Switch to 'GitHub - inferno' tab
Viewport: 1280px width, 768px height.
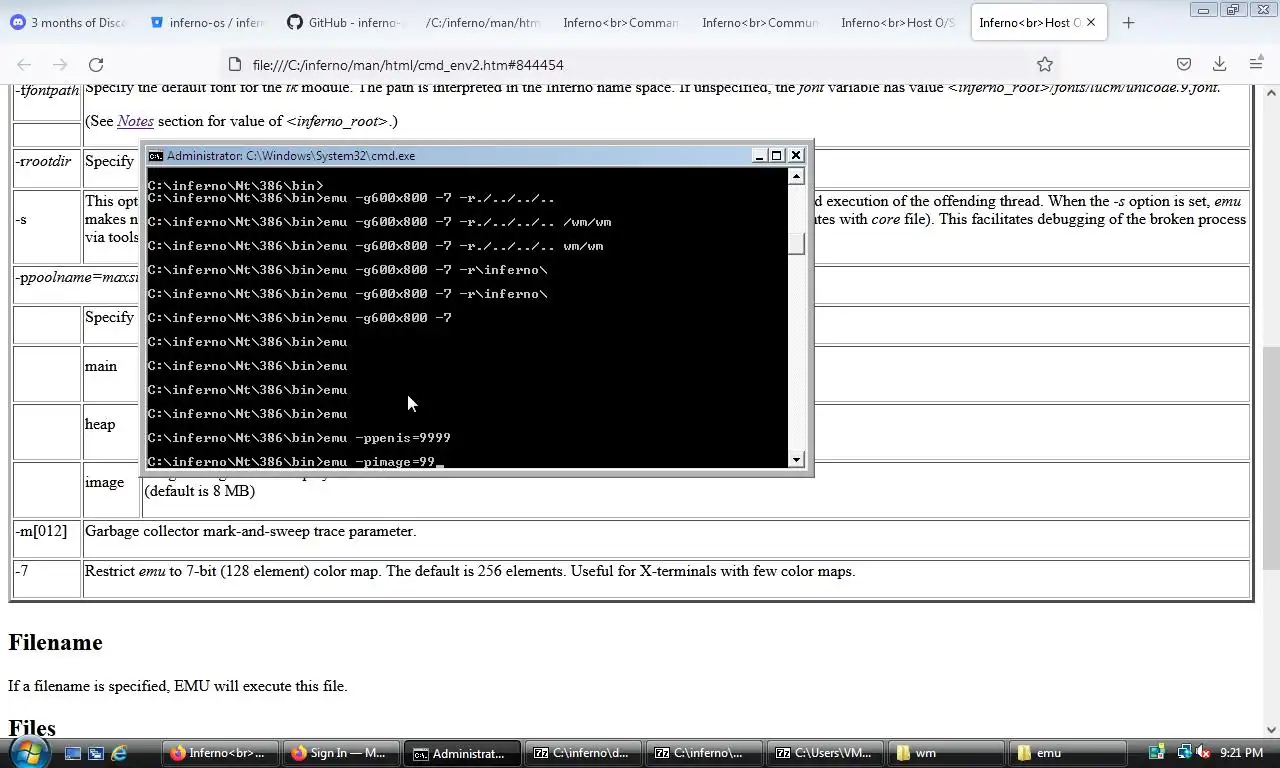click(x=345, y=22)
